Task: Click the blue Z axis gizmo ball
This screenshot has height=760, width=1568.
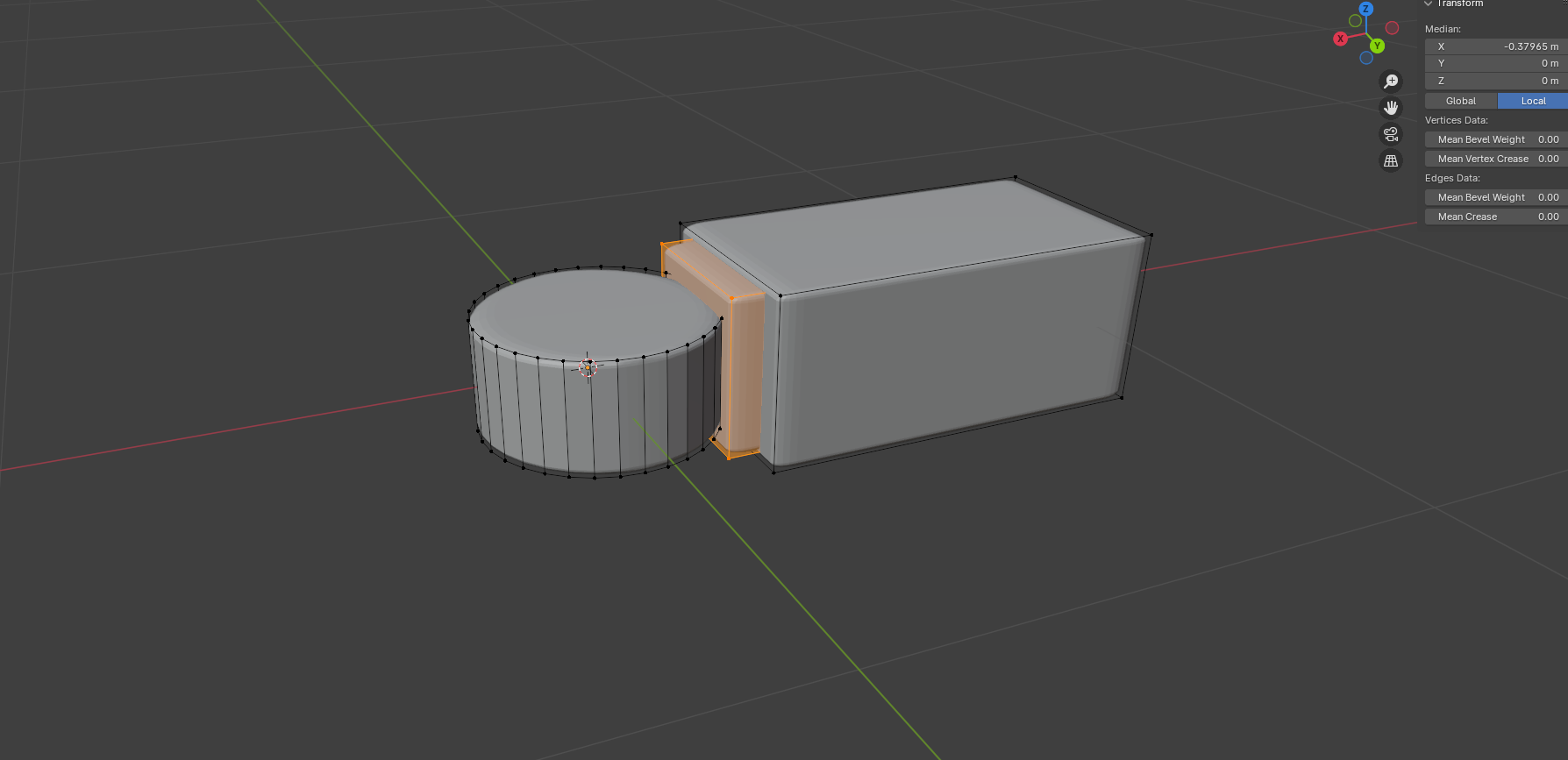Action: [1365, 9]
